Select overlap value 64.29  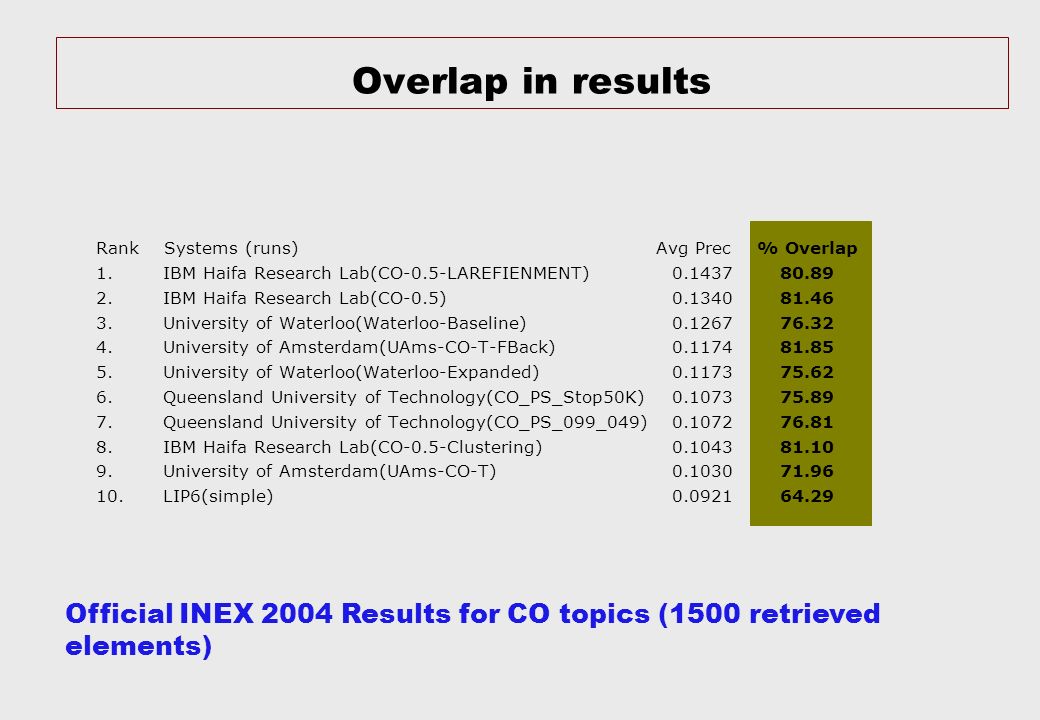pos(807,497)
